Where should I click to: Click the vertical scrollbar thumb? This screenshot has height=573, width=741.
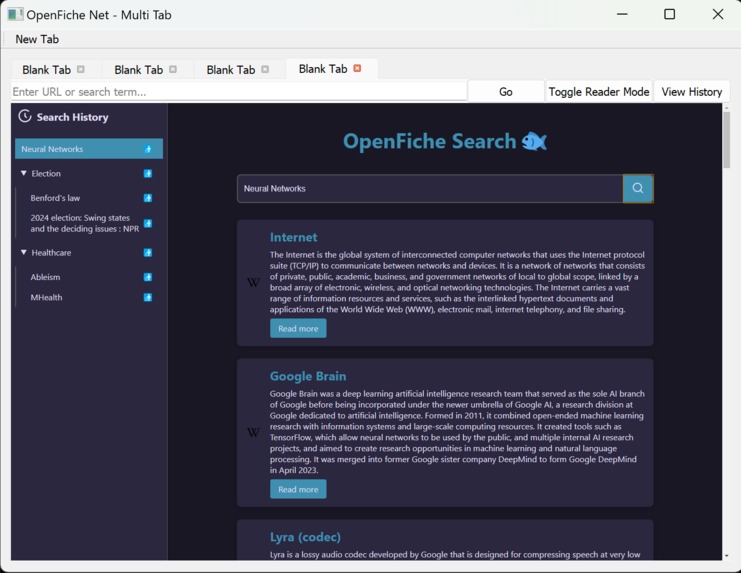pyautogui.click(x=726, y=139)
